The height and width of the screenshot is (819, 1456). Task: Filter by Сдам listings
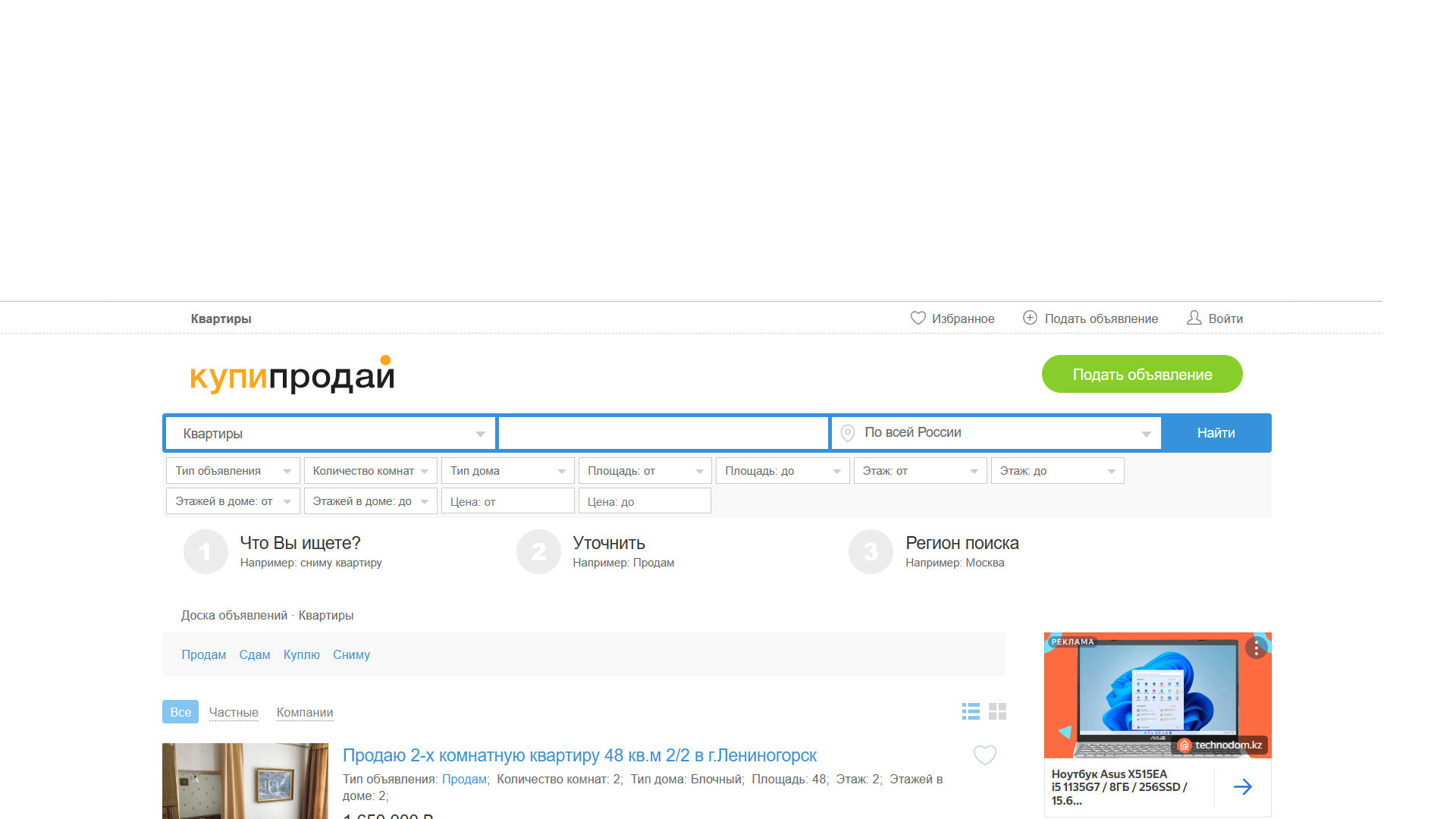255,655
